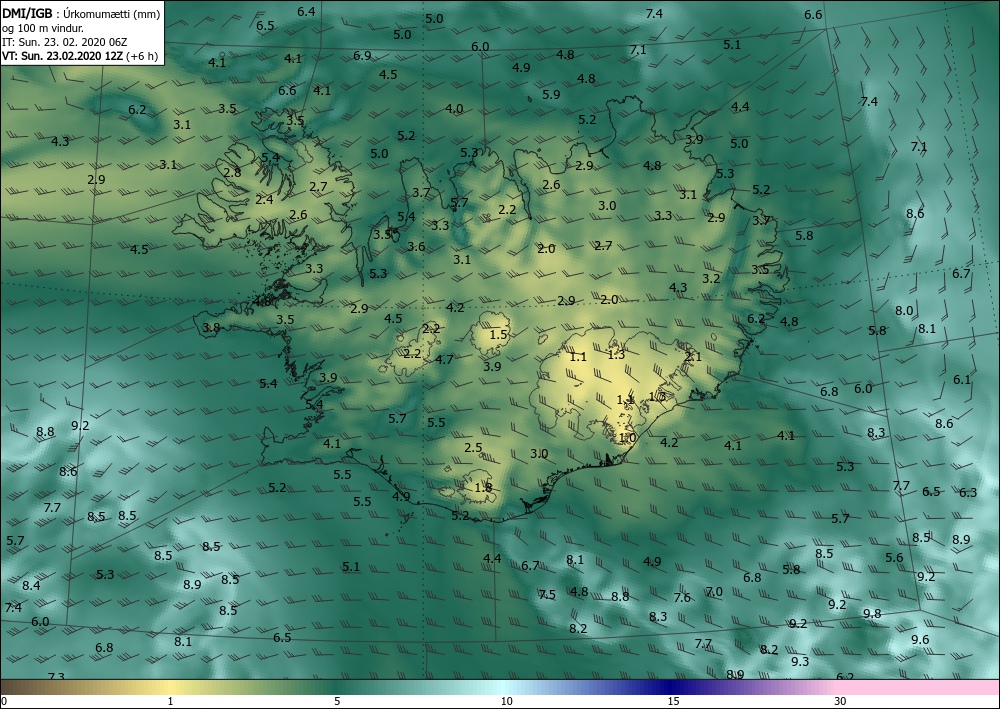This screenshot has width=1000, height=709.
Task: Click the 30 label on the color scale
Action: 841,702
